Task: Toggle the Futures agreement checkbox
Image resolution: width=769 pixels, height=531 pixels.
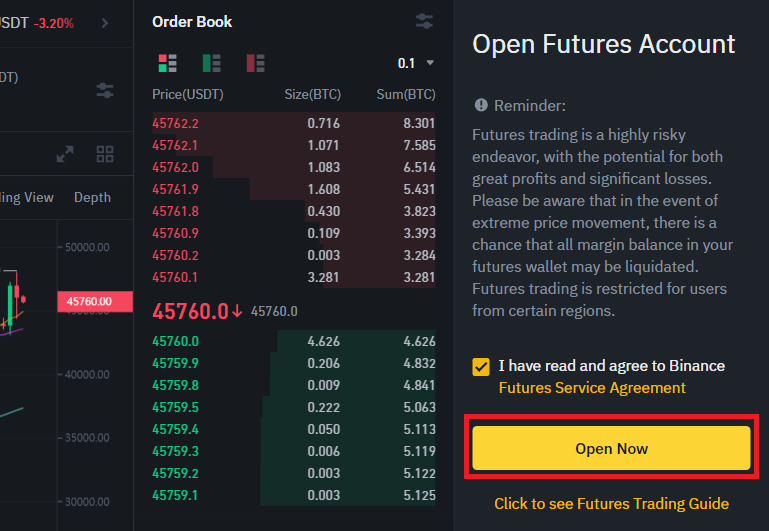Action: pos(481,367)
